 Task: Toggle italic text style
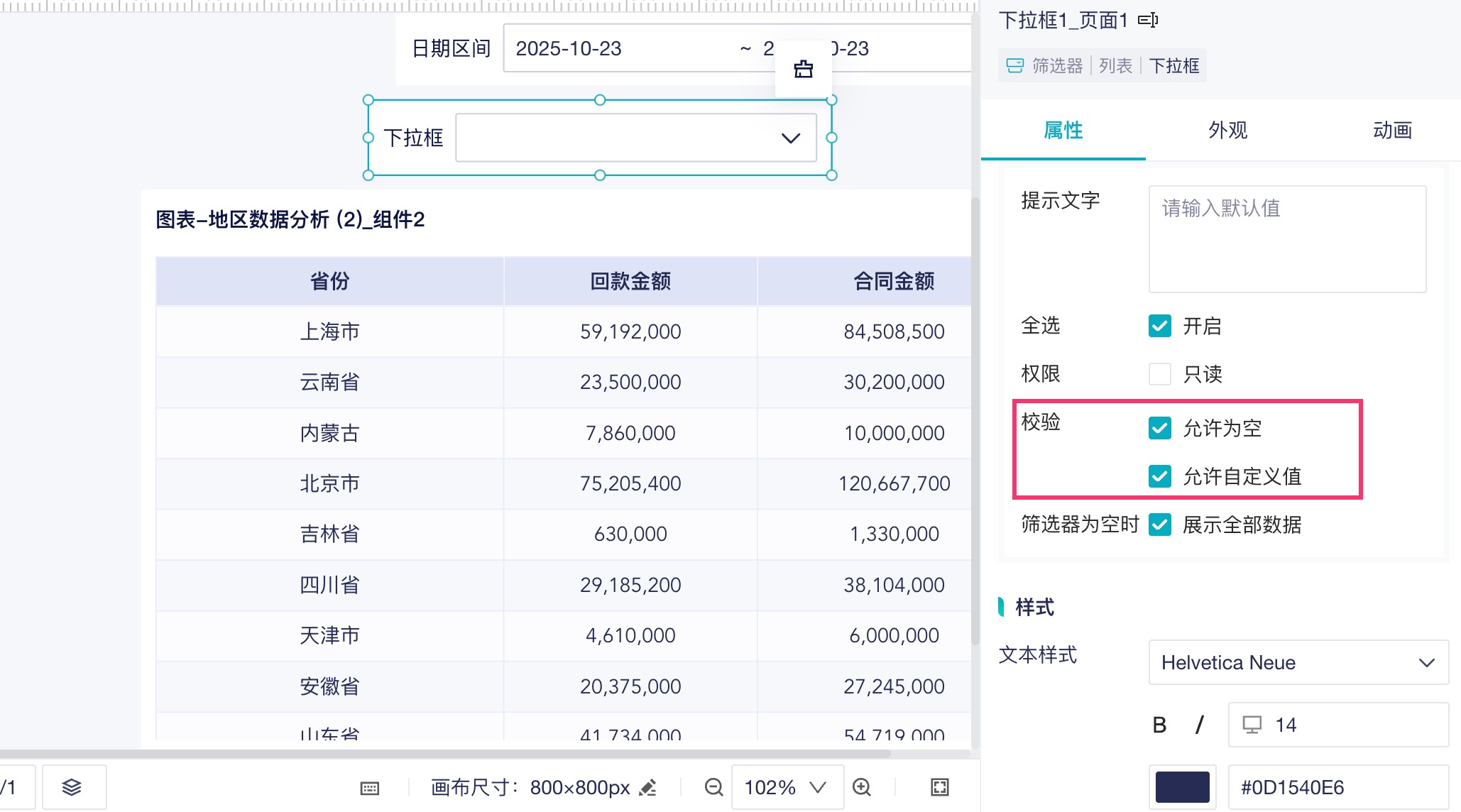[x=1199, y=725]
